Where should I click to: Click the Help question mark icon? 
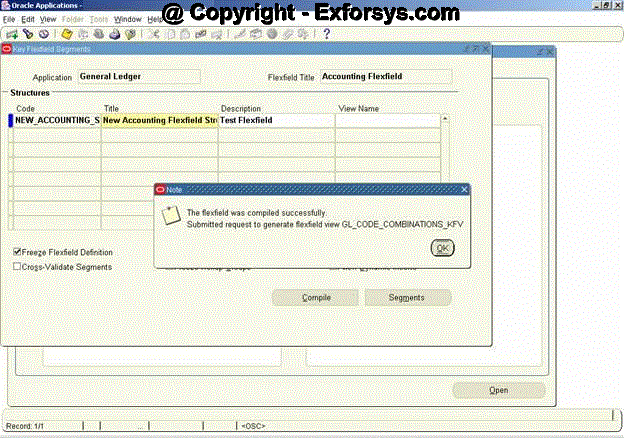[x=326, y=33]
